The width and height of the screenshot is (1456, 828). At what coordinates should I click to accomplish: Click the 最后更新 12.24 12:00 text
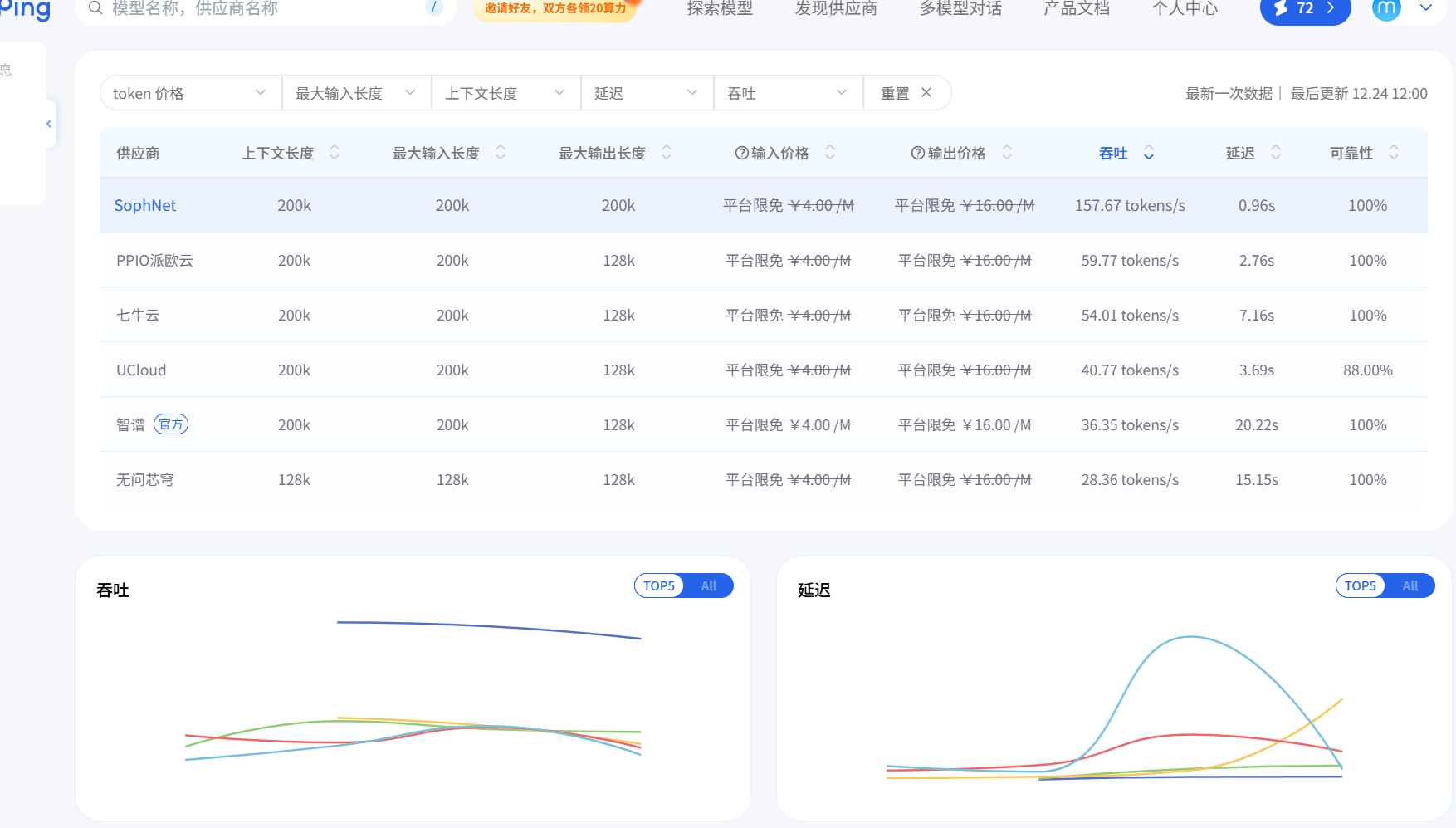tap(1359, 93)
